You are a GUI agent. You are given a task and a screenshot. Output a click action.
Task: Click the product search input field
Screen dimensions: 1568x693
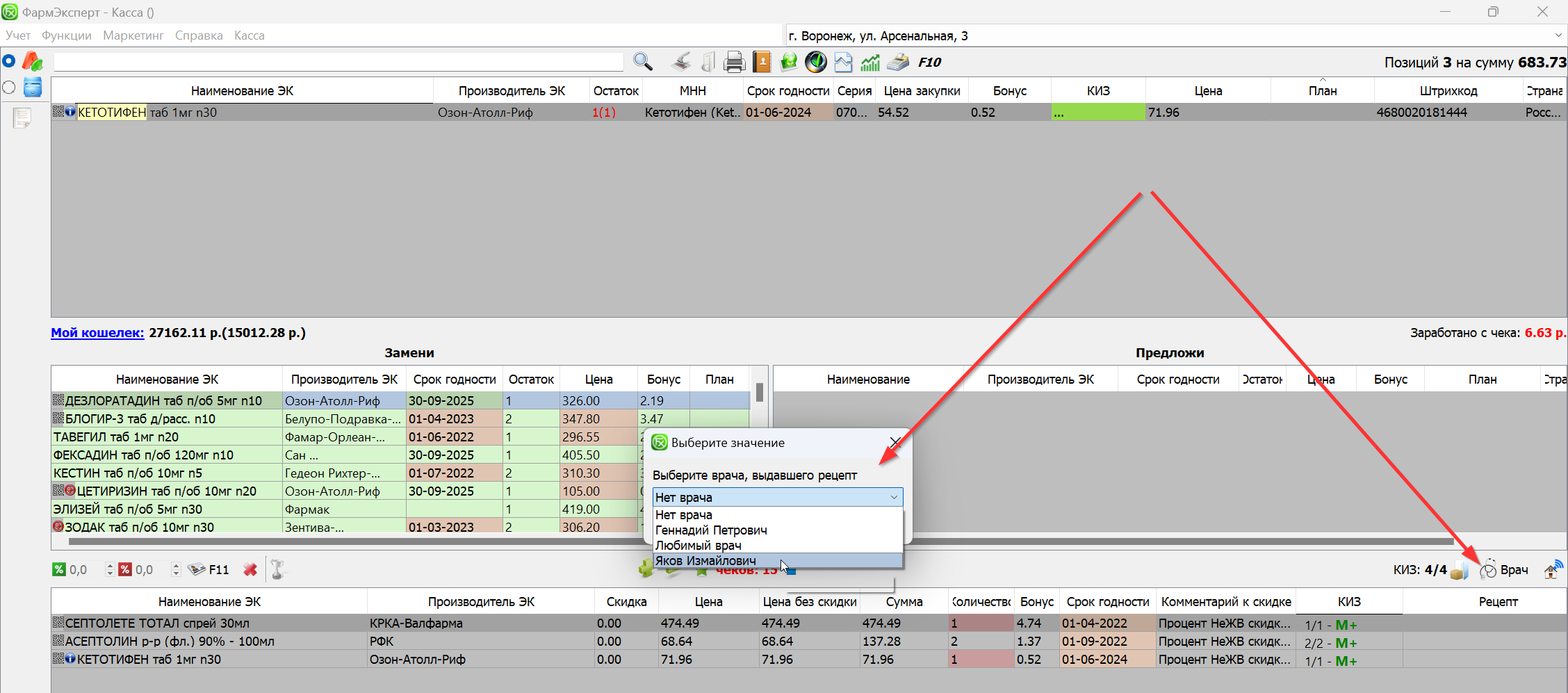click(338, 63)
